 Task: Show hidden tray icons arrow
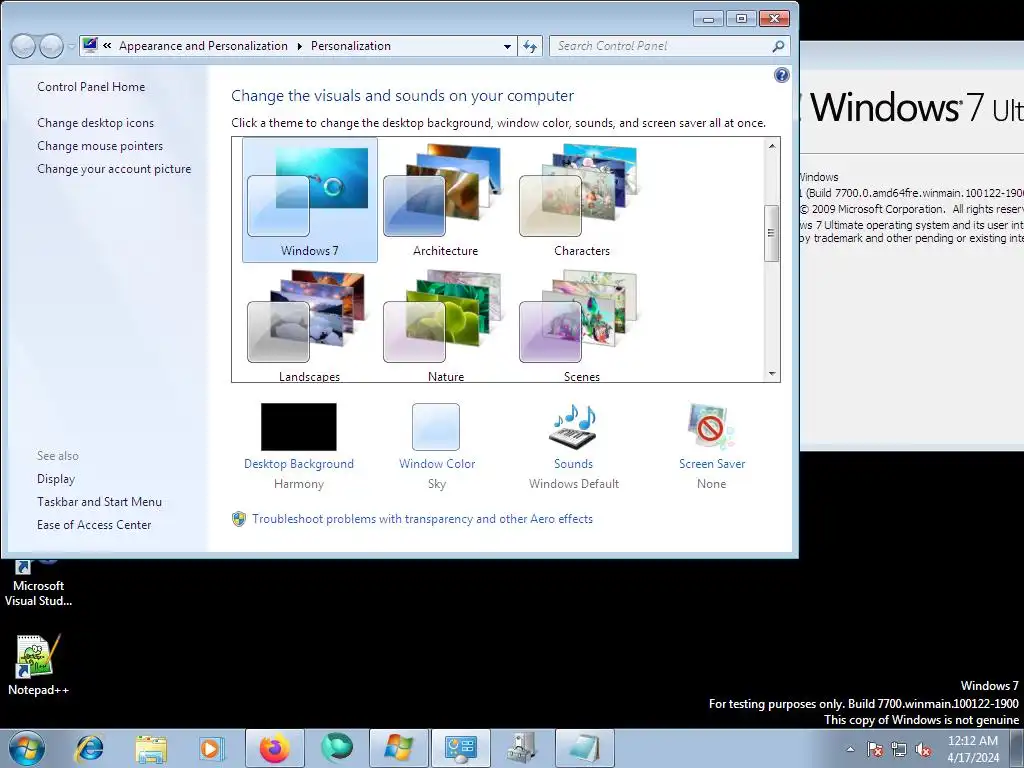pos(850,749)
